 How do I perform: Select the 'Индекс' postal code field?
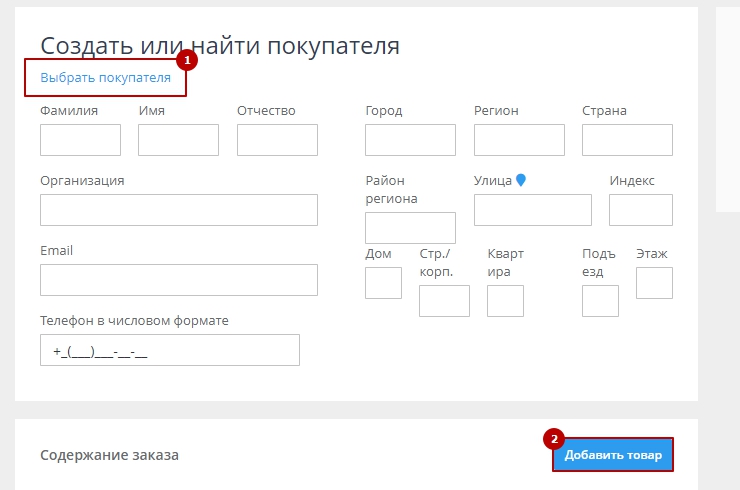click(x=640, y=210)
